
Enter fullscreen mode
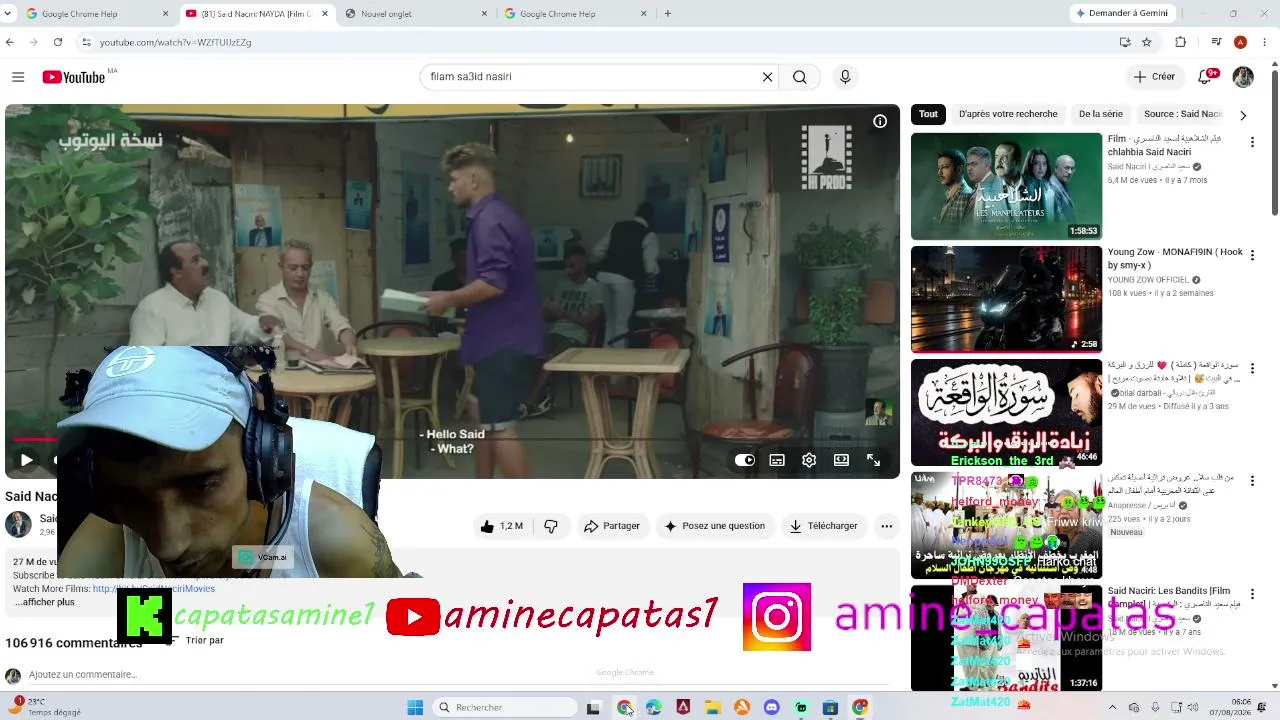pos(873,460)
